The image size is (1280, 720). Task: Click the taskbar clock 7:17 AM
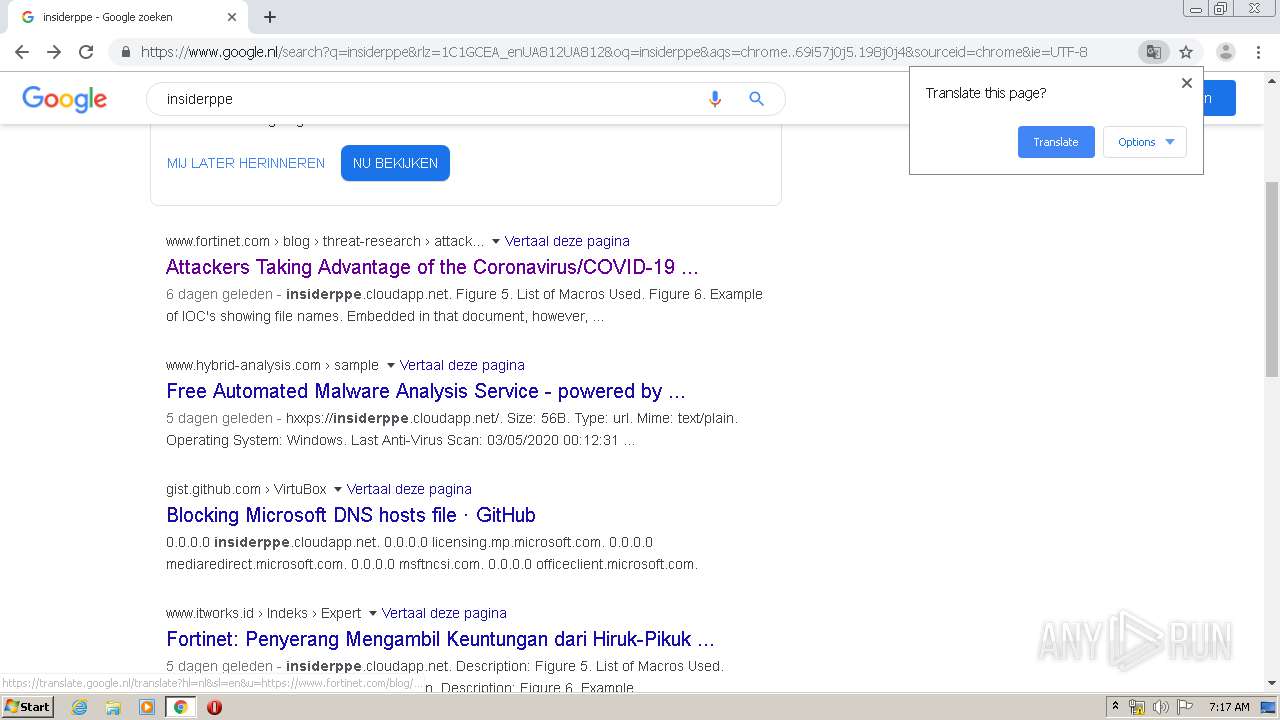1229,707
